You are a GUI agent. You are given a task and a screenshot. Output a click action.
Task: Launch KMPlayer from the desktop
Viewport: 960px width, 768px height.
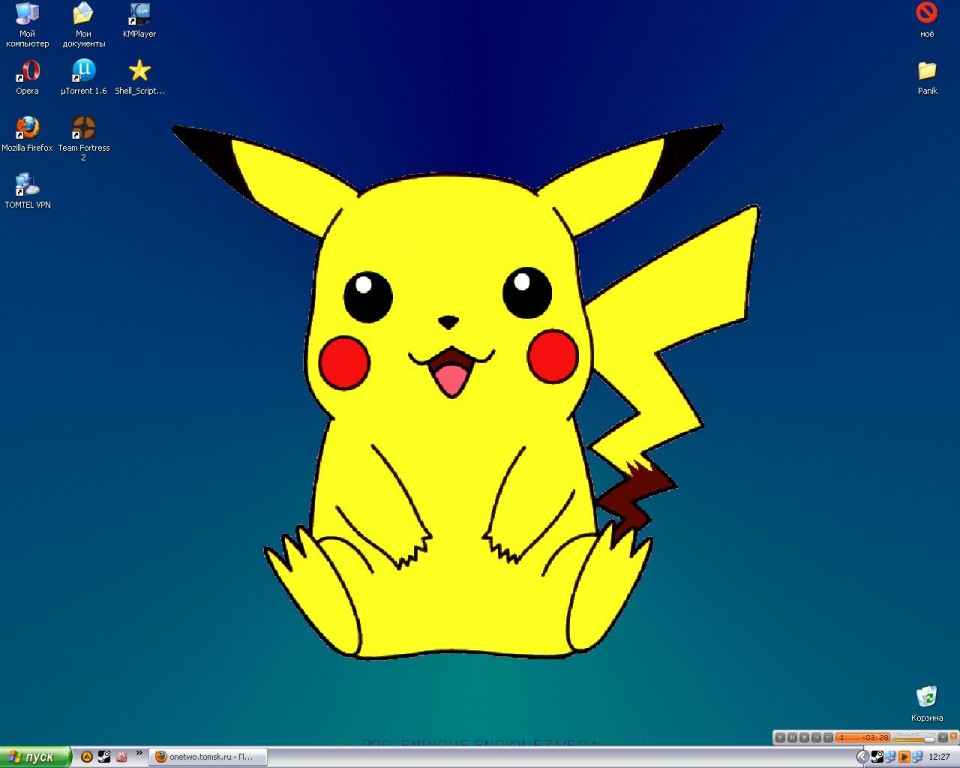[x=140, y=20]
